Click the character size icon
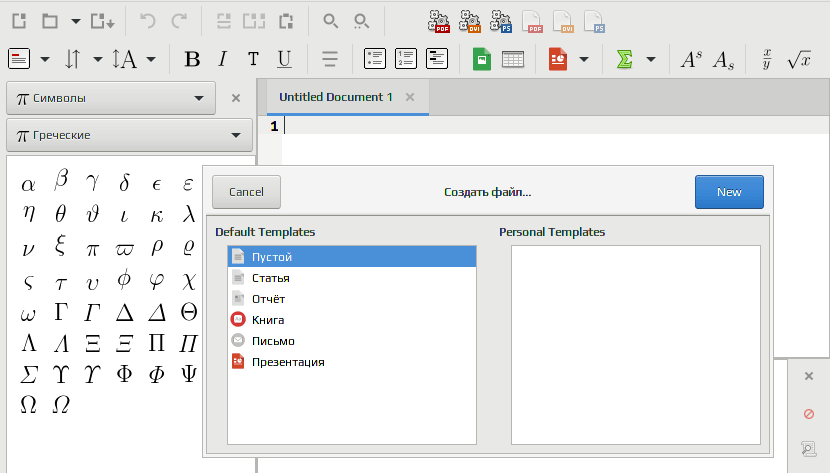This screenshot has height=473, width=830. tap(124, 59)
